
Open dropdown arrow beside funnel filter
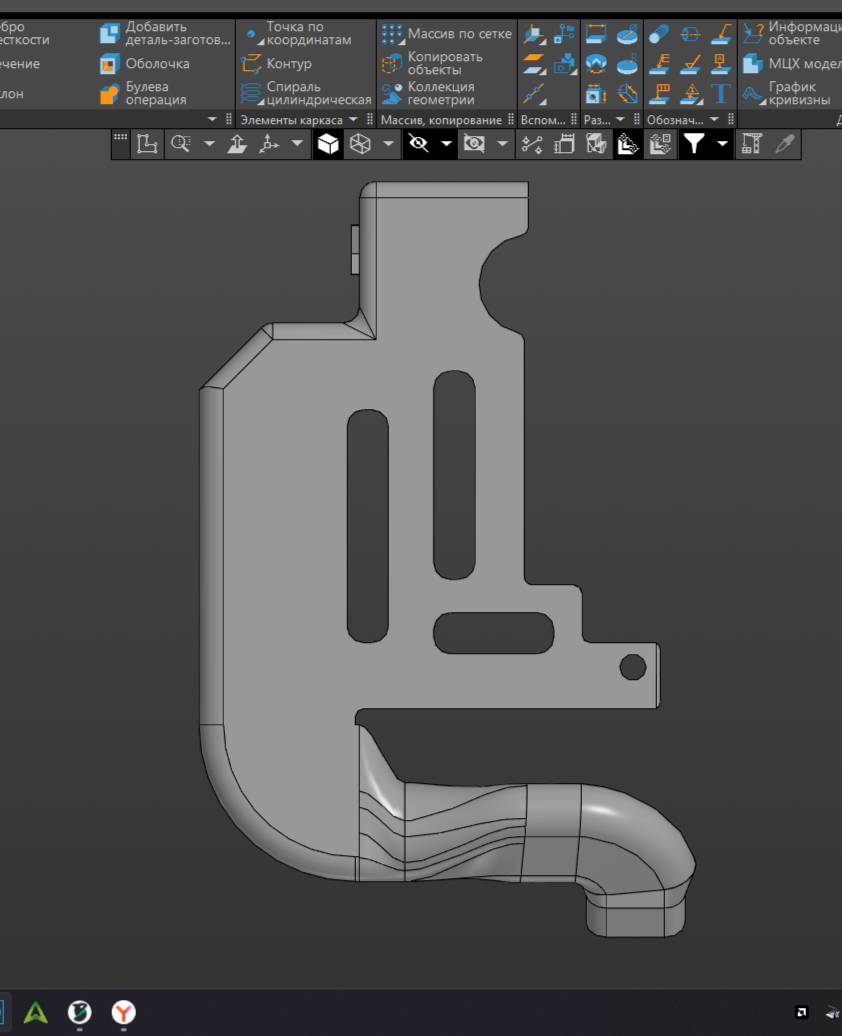(722, 144)
